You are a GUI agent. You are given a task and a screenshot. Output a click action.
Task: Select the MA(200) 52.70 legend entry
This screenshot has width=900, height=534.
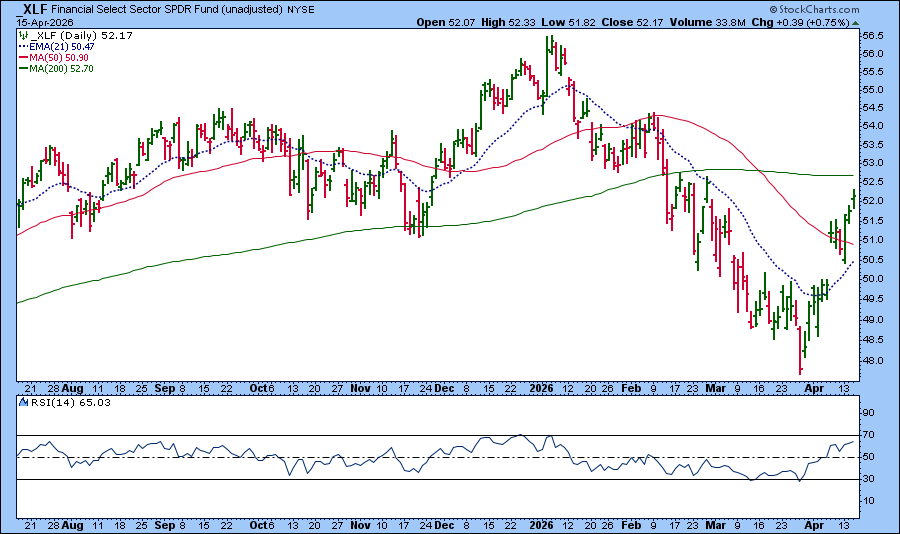coord(61,68)
